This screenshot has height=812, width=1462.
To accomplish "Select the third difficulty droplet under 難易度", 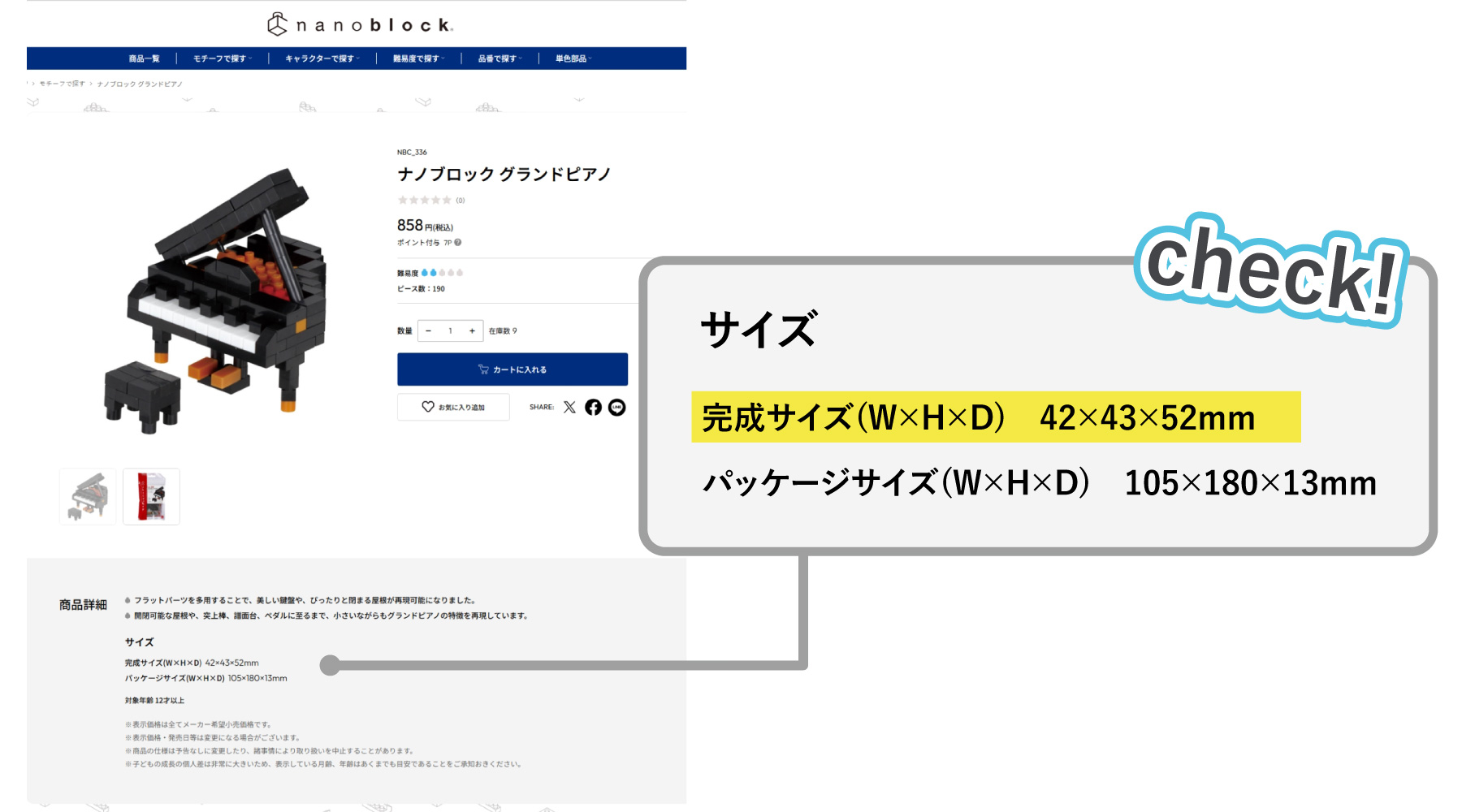I will click(x=442, y=272).
